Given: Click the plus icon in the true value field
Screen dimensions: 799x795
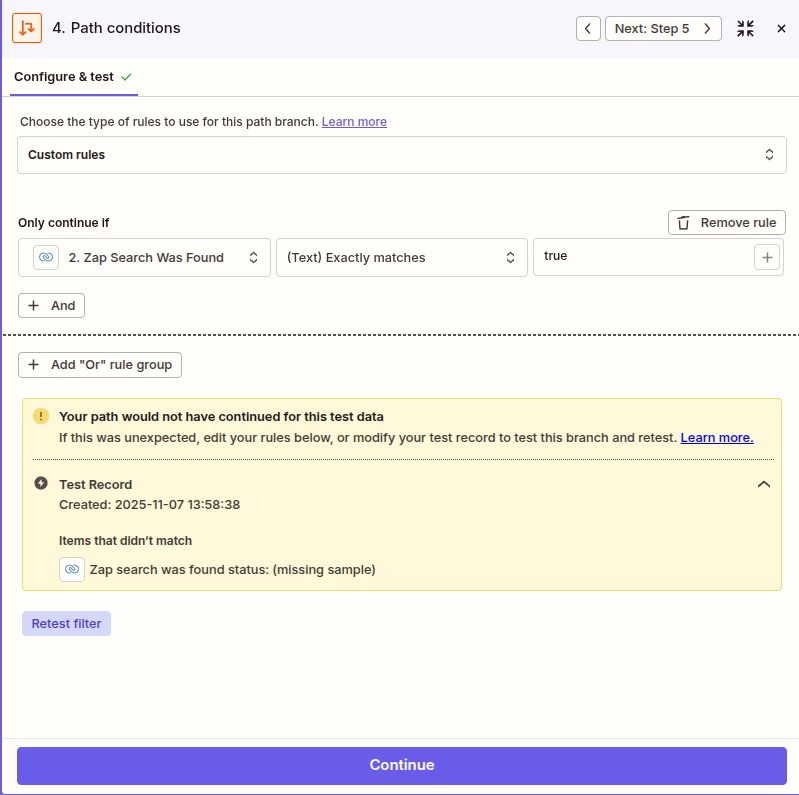Looking at the screenshot, I should tap(767, 257).
